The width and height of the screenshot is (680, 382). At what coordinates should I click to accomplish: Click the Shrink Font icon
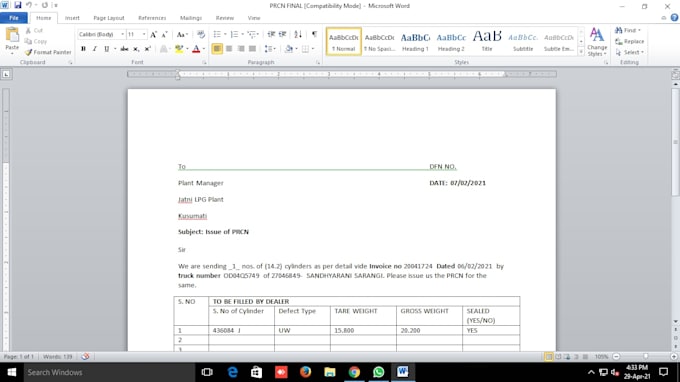pyautogui.click(x=164, y=35)
